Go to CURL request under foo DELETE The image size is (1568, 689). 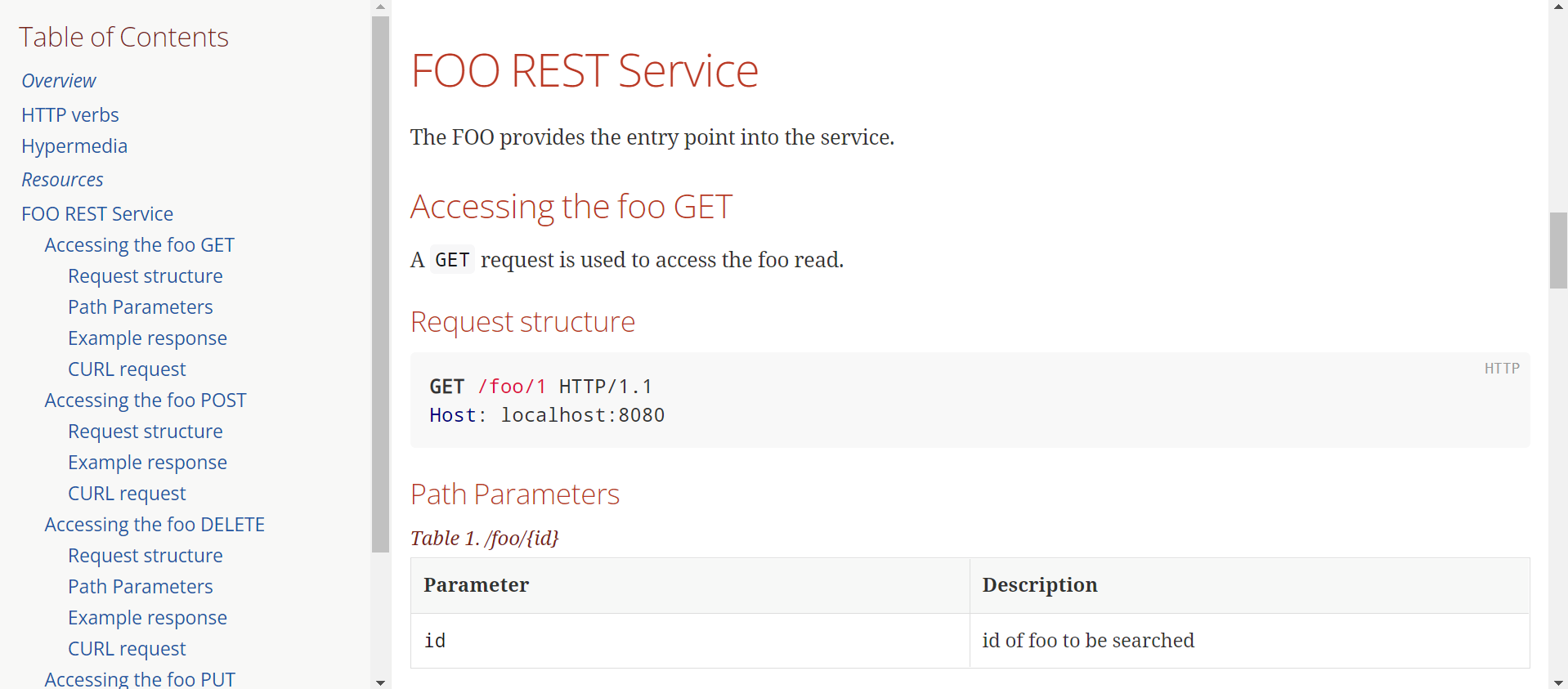pyautogui.click(x=127, y=649)
